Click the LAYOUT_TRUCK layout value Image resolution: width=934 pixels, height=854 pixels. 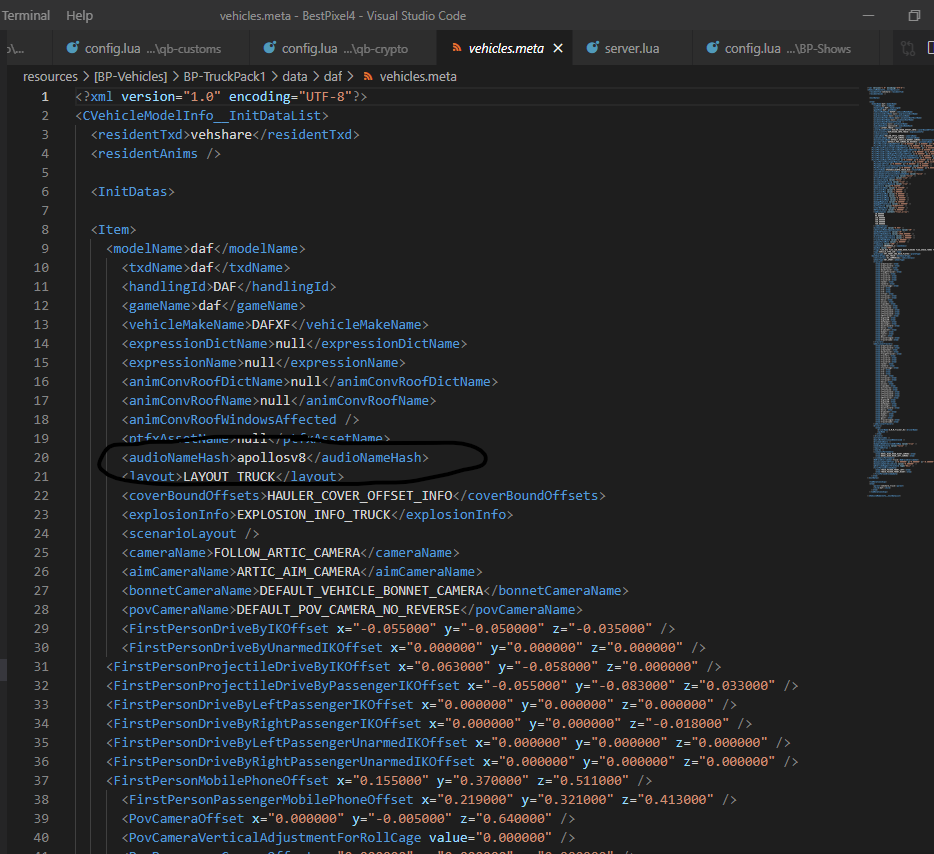tap(229, 476)
